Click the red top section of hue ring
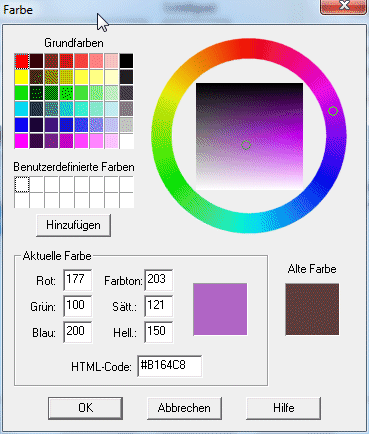The width and height of the screenshot is (369, 434). click(249, 49)
